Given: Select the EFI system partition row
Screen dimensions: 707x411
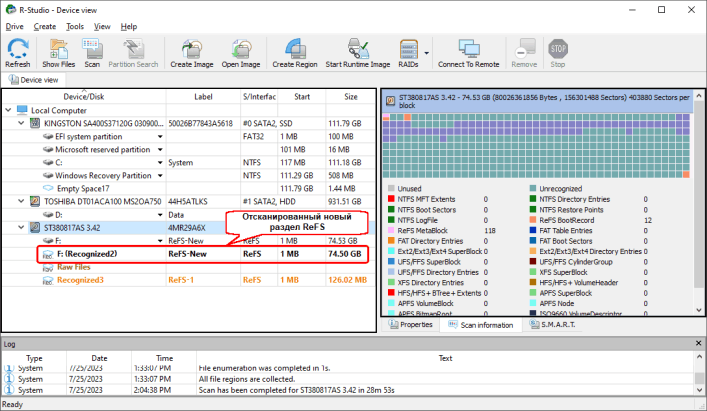Looking at the screenshot, I should (x=189, y=137).
